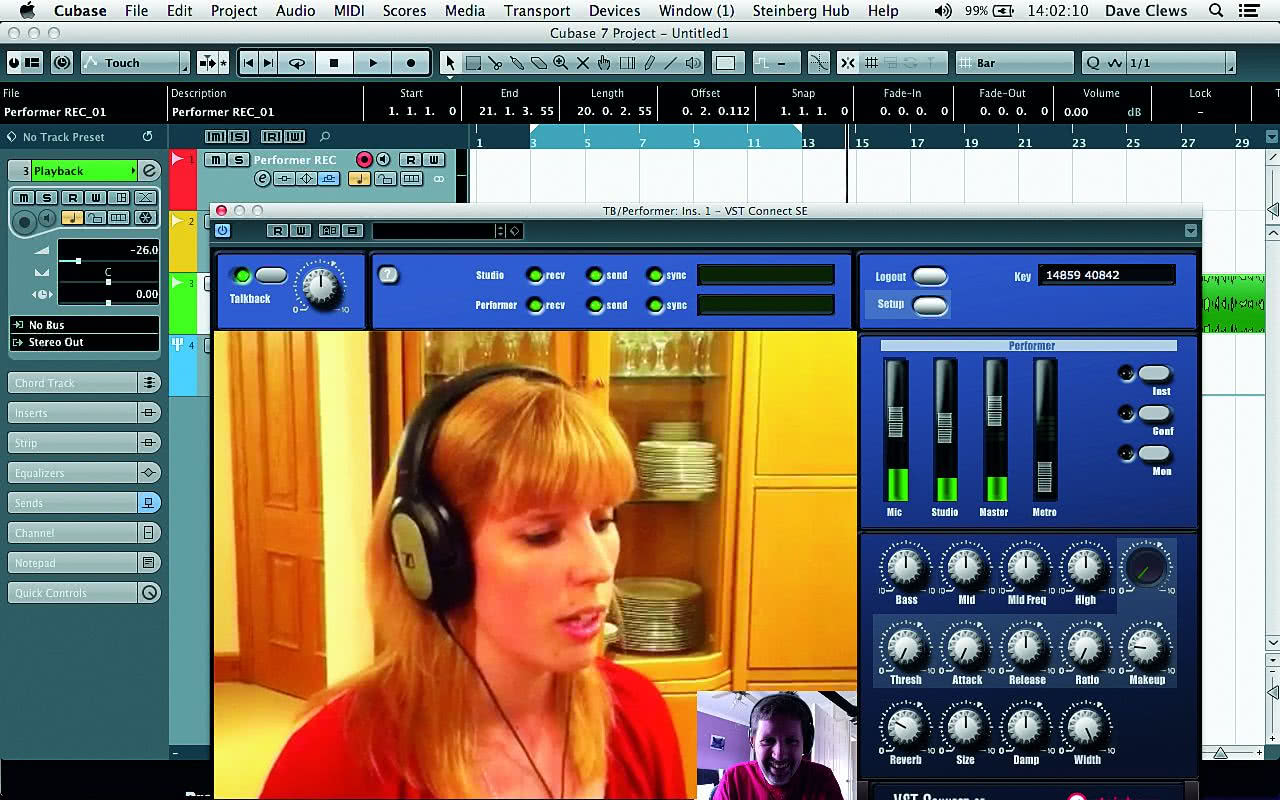The width and height of the screenshot is (1280, 800).
Task: Open the Steinberg Hub menu
Action: [800, 11]
